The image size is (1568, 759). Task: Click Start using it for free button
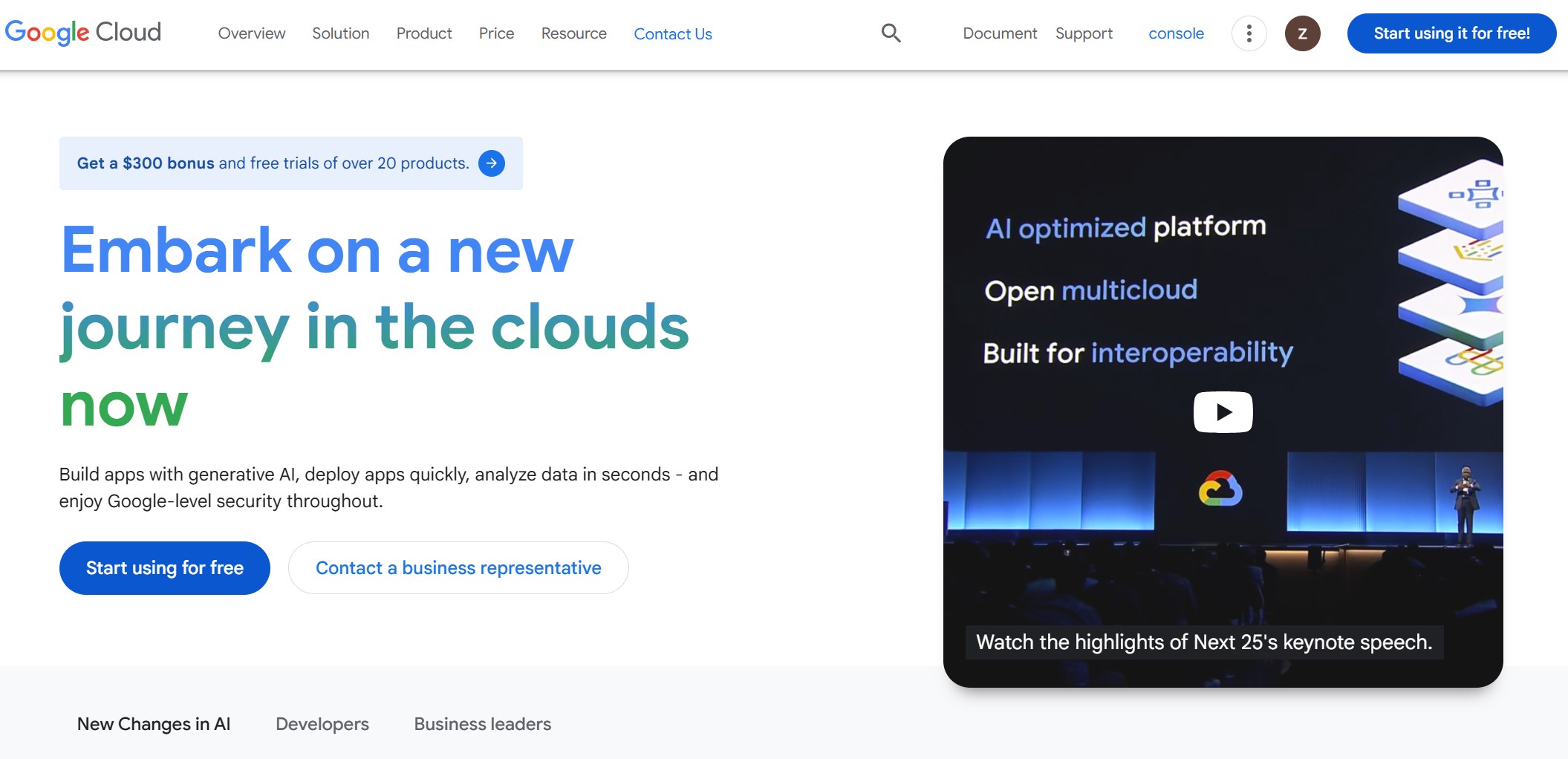[1451, 33]
